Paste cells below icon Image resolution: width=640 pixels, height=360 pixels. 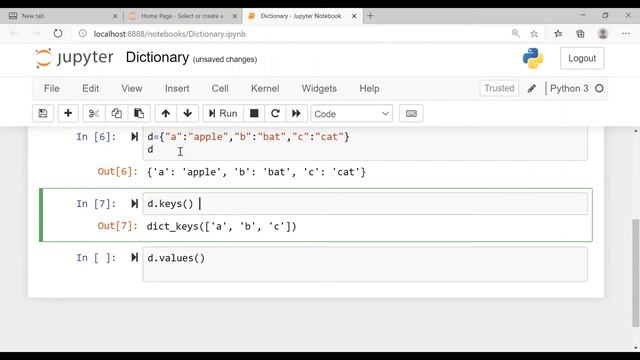(139, 113)
